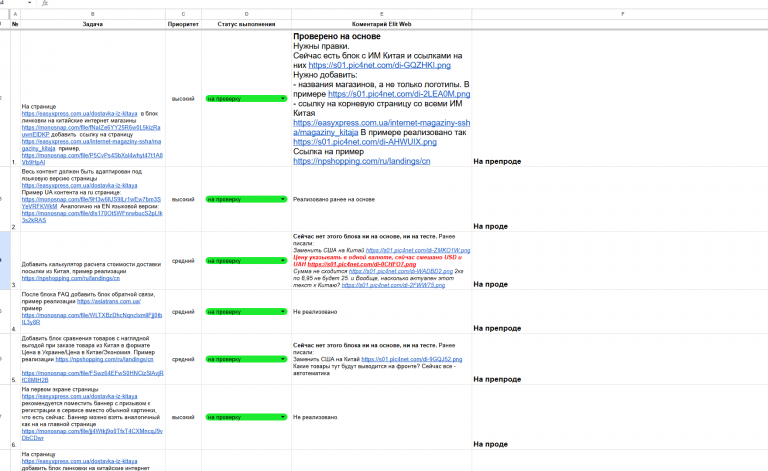Click the 'Приоритет' header cell
This screenshot has width=768, height=471.
[x=183, y=24]
